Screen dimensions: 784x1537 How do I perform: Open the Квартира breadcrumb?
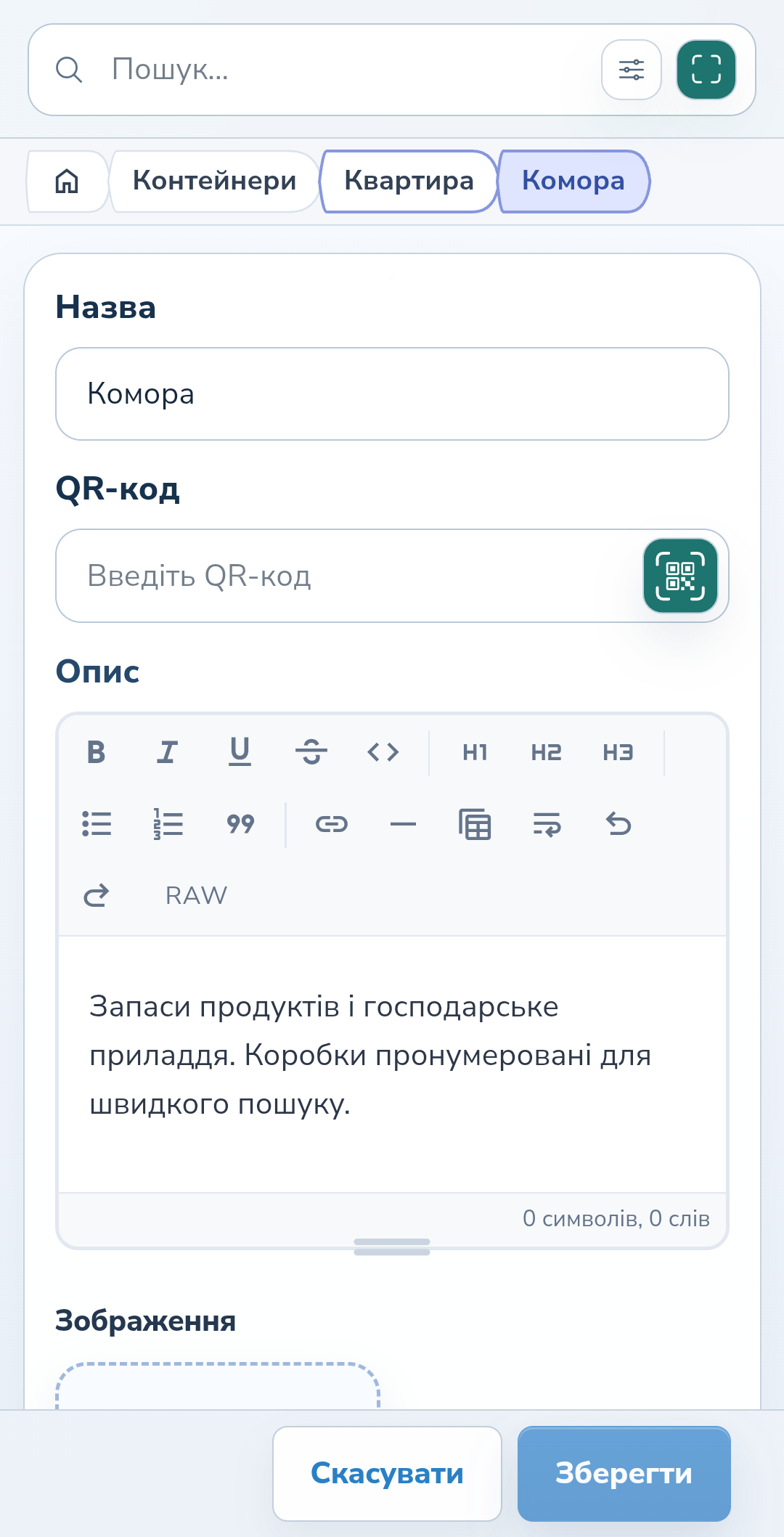409,181
